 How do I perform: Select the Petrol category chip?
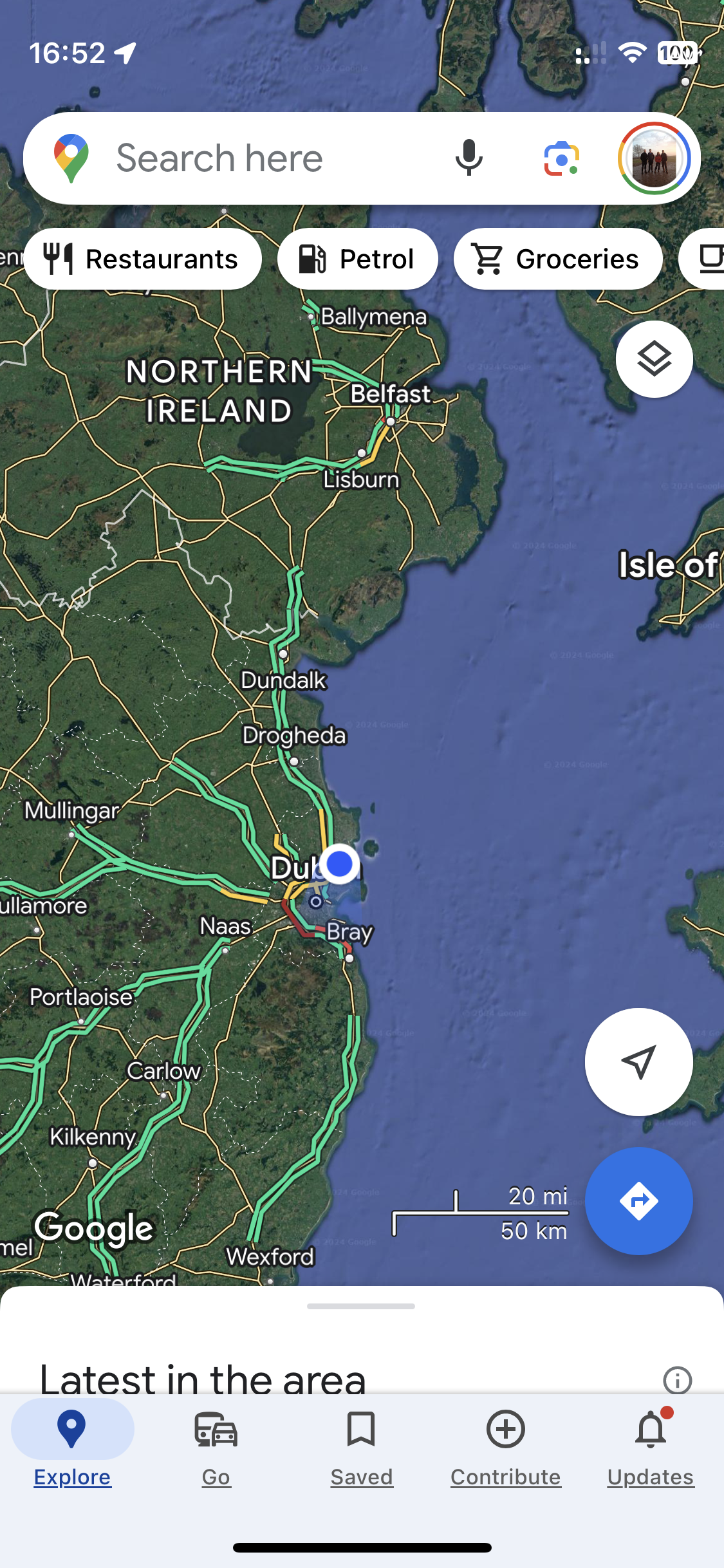[357, 259]
